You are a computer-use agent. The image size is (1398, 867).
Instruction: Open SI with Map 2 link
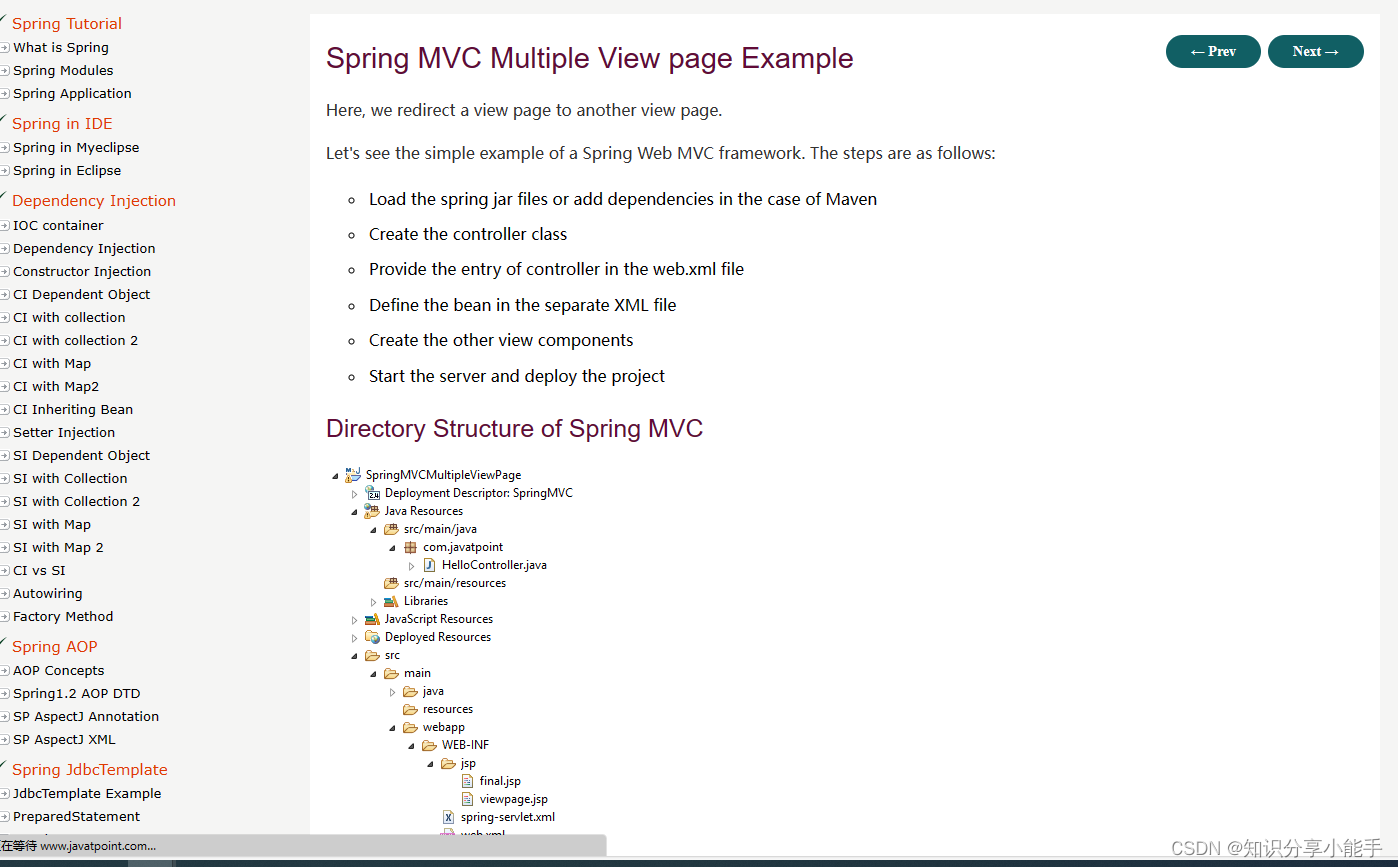(x=58, y=547)
